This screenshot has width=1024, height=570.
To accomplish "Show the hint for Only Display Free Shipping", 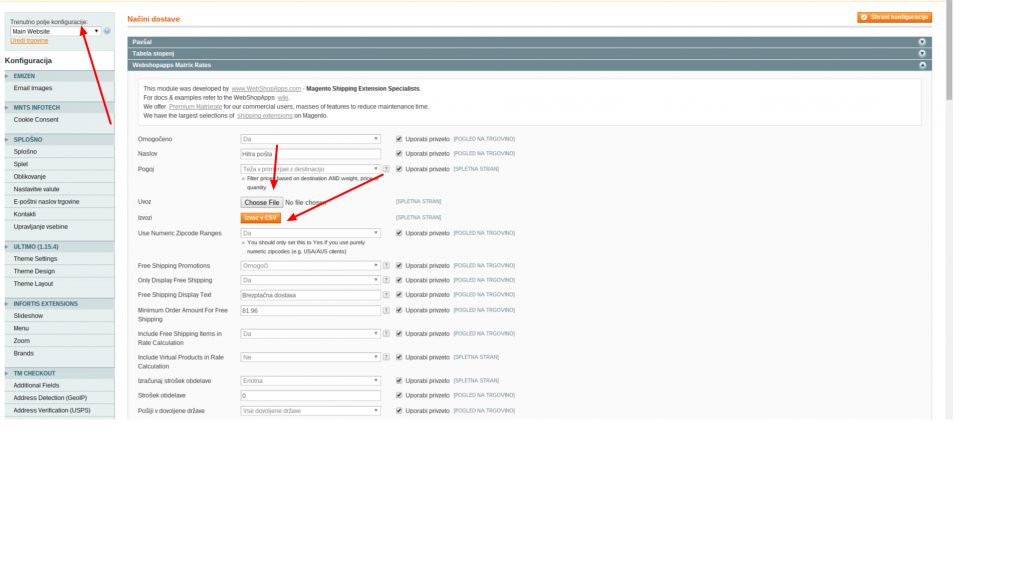I will (386, 280).
